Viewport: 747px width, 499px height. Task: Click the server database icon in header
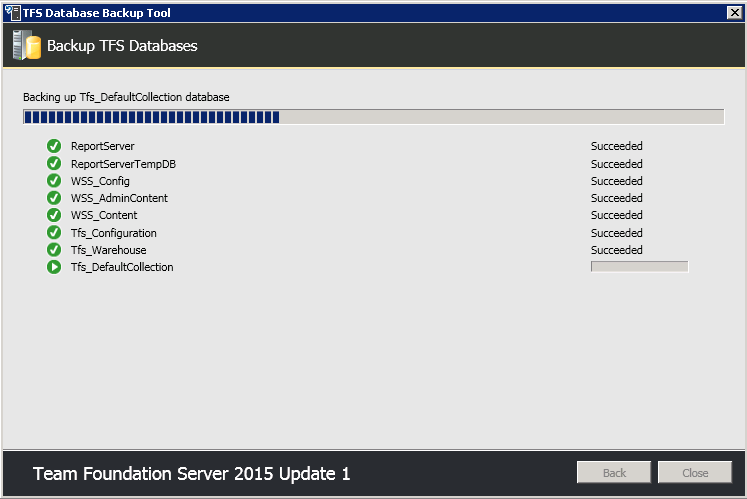pyautogui.click(x=27, y=45)
